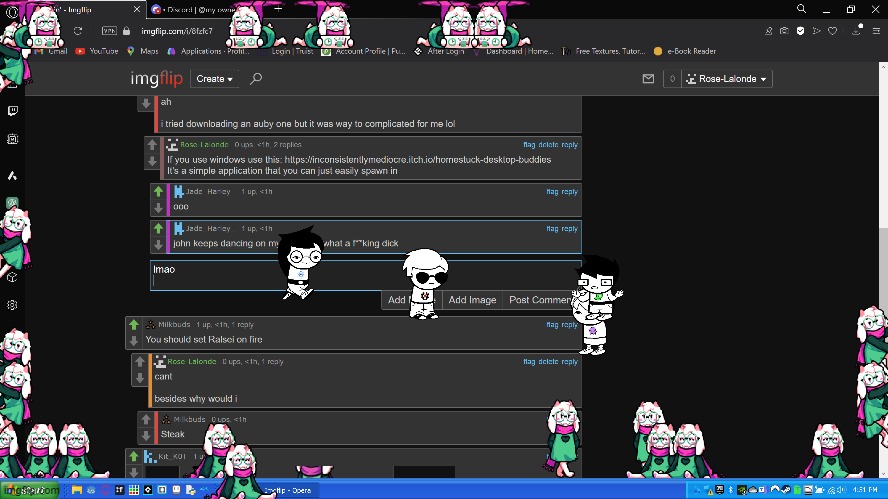Image resolution: width=888 pixels, height=499 pixels.
Task: Click the Add Image button
Action: [x=472, y=300]
